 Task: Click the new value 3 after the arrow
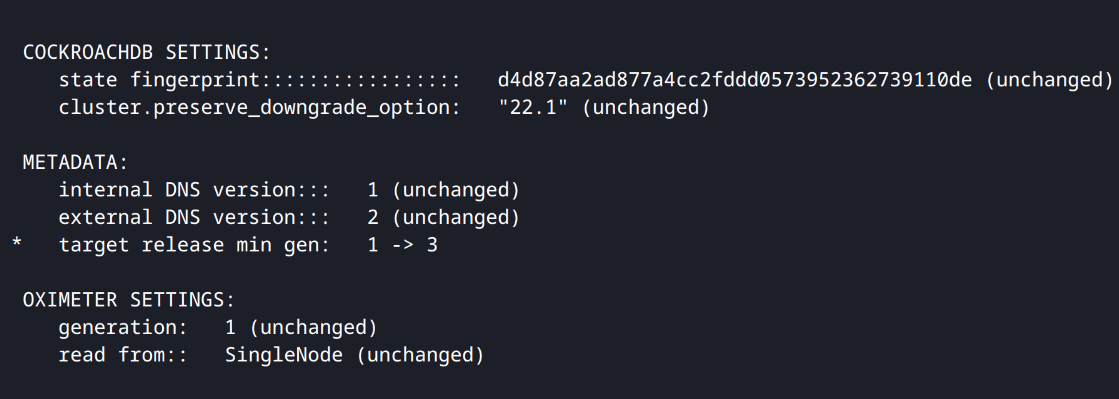[432, 245]
